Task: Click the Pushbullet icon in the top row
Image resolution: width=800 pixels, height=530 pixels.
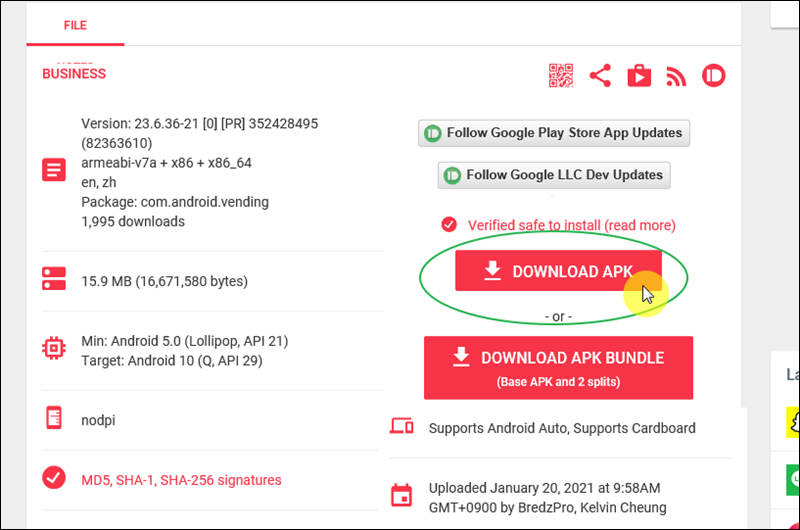Action: [713, 76]
